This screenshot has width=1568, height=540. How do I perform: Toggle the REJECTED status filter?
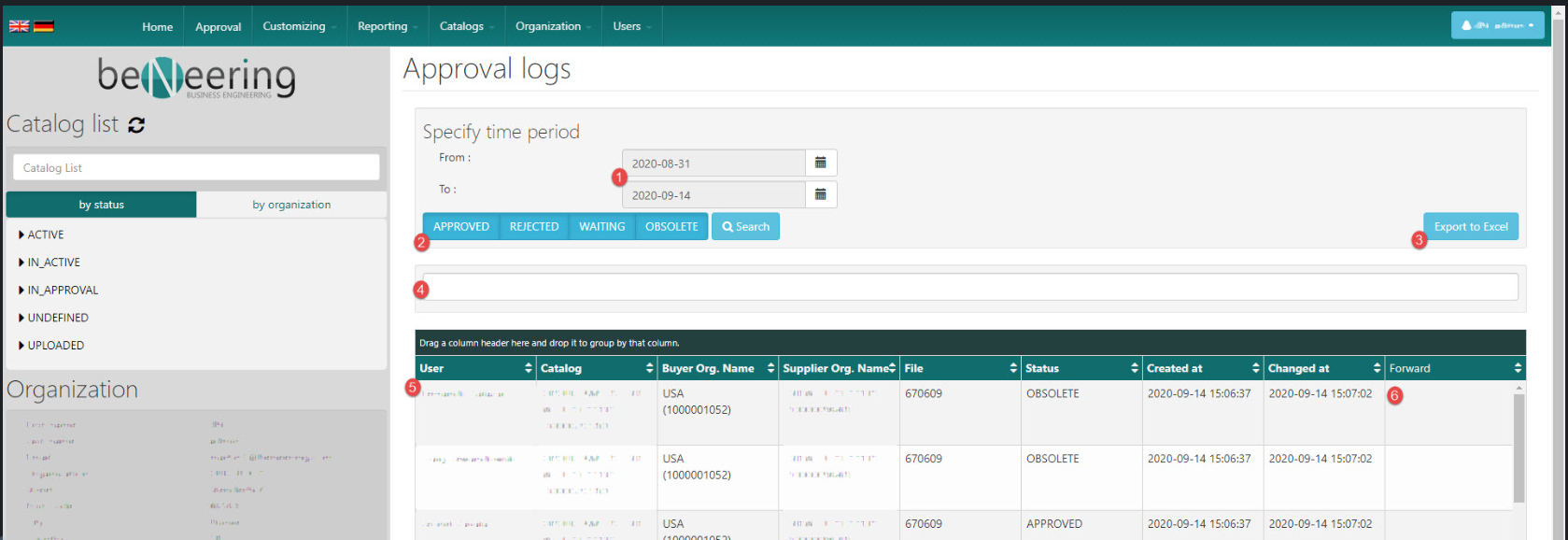(x=534, y=226)
